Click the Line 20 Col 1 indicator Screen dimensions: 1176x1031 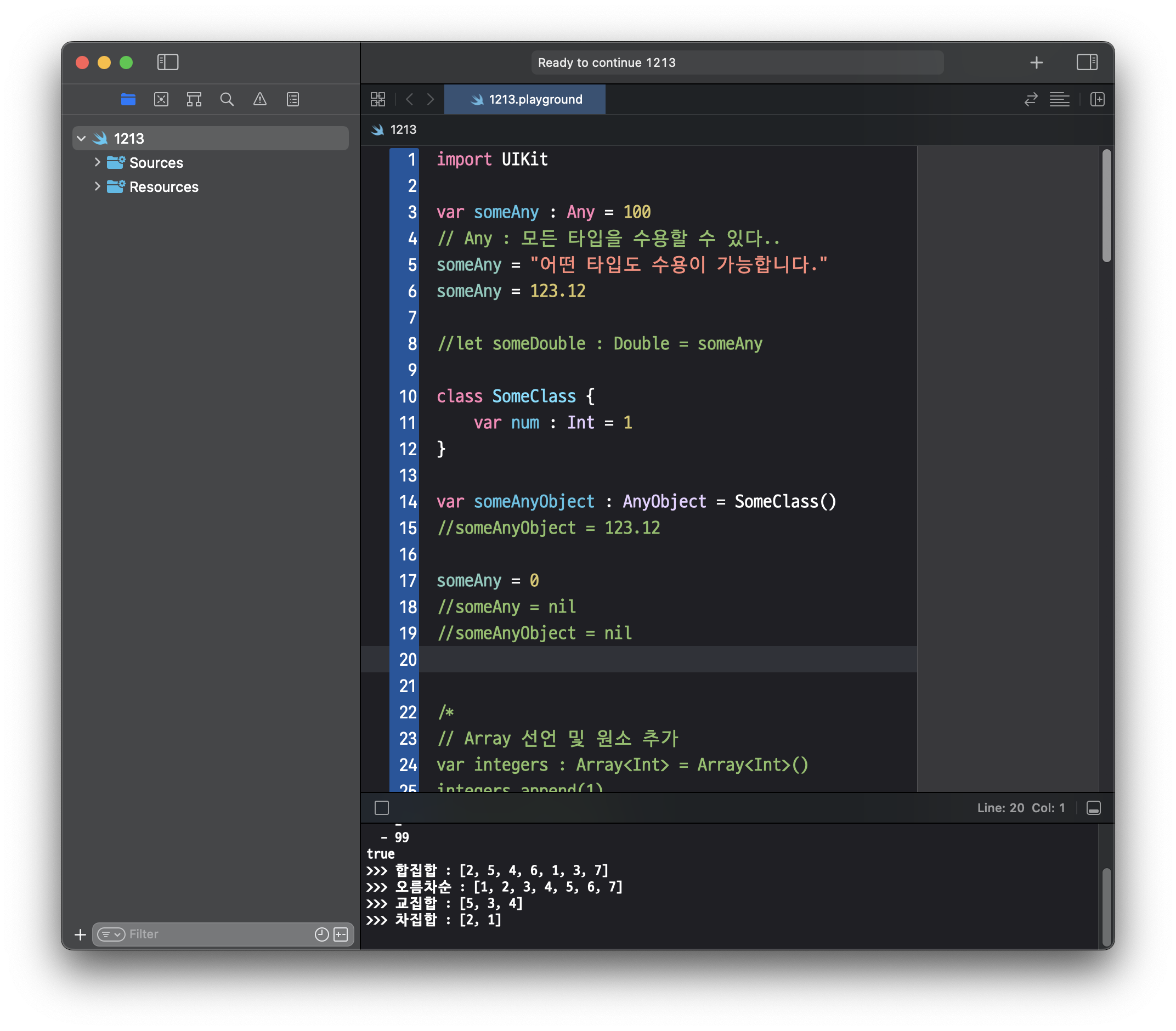(x=1021, y=808)
